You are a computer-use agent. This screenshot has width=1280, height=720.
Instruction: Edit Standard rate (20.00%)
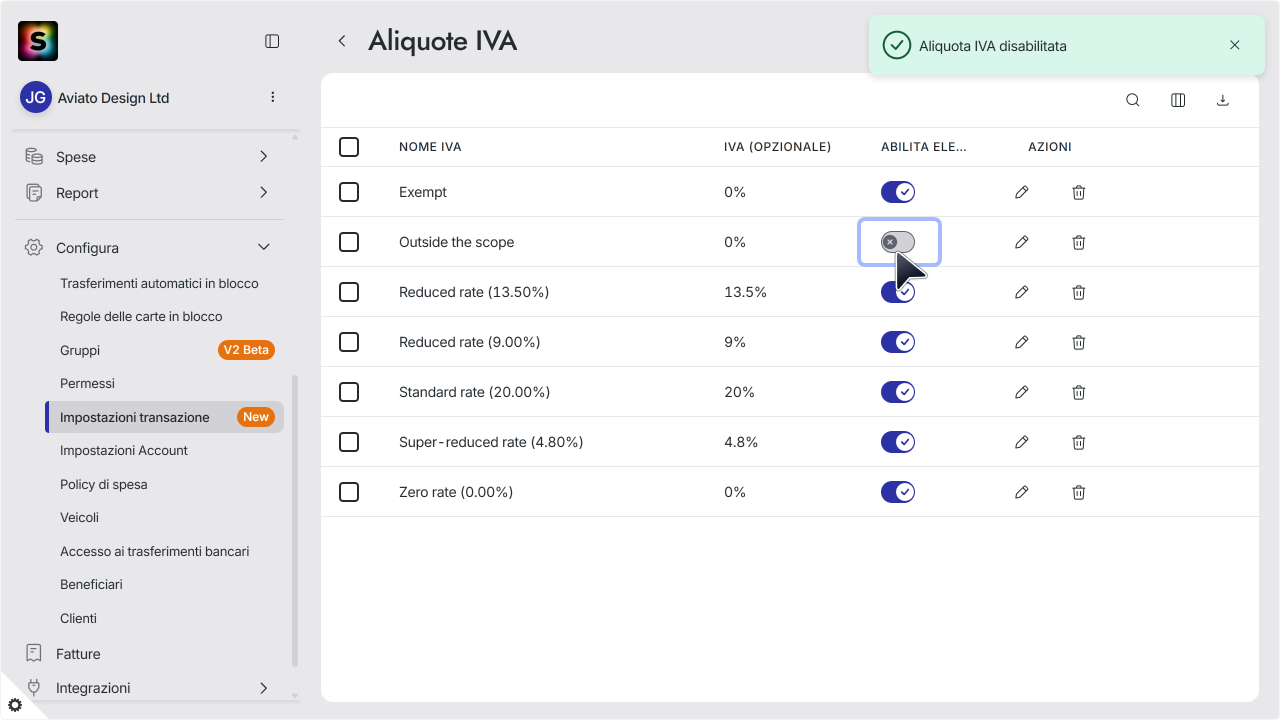1021,392
